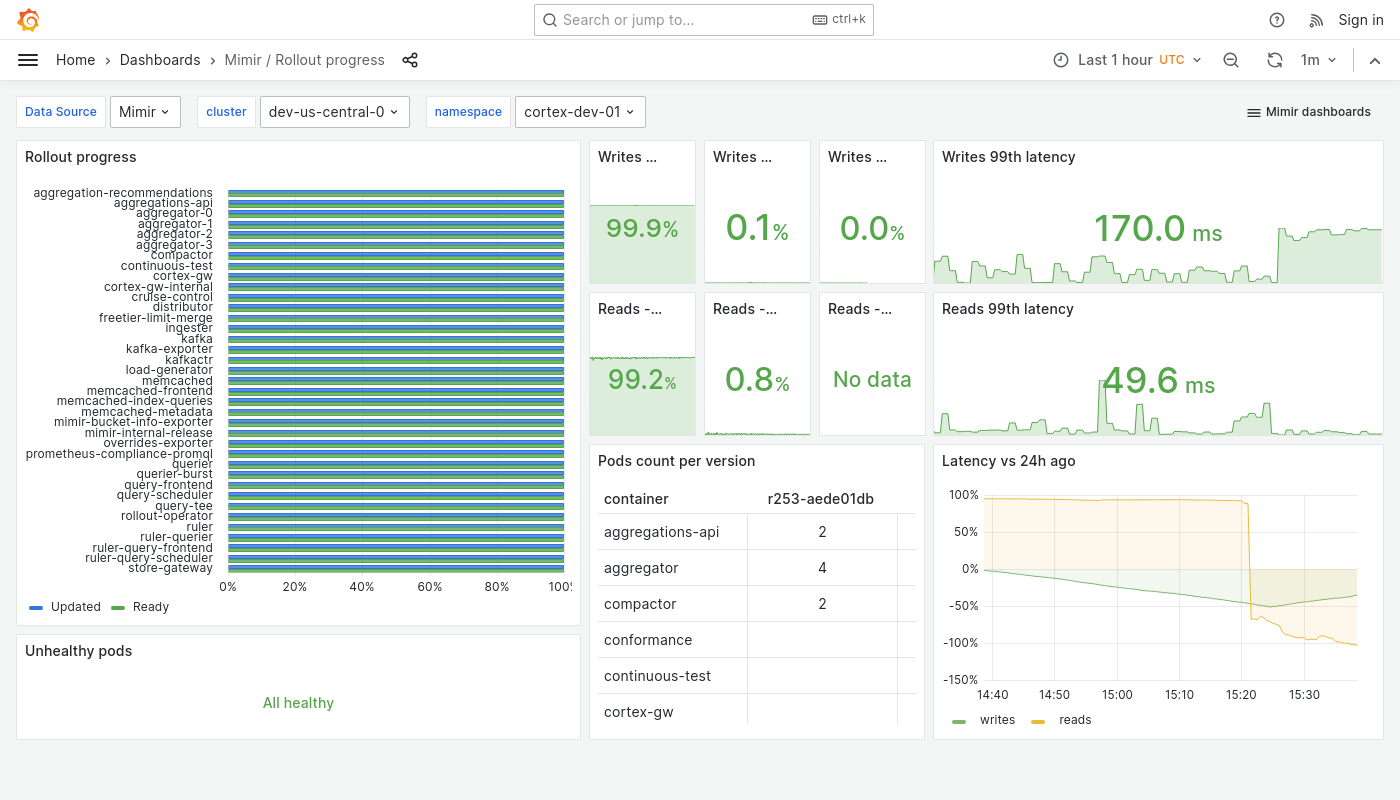Refresh the dashboard with the refresh icon

(1275, 60)
